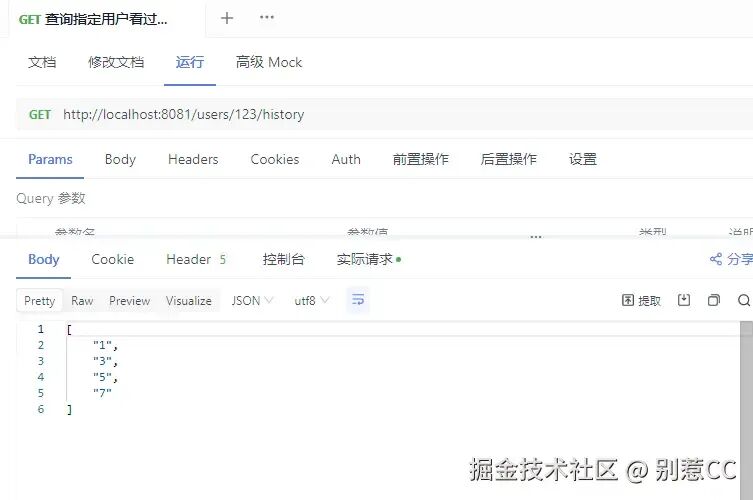Viewport: 753px width, 500px height.
Task: Select the Pretty view mode
Action: coord(39,301)
